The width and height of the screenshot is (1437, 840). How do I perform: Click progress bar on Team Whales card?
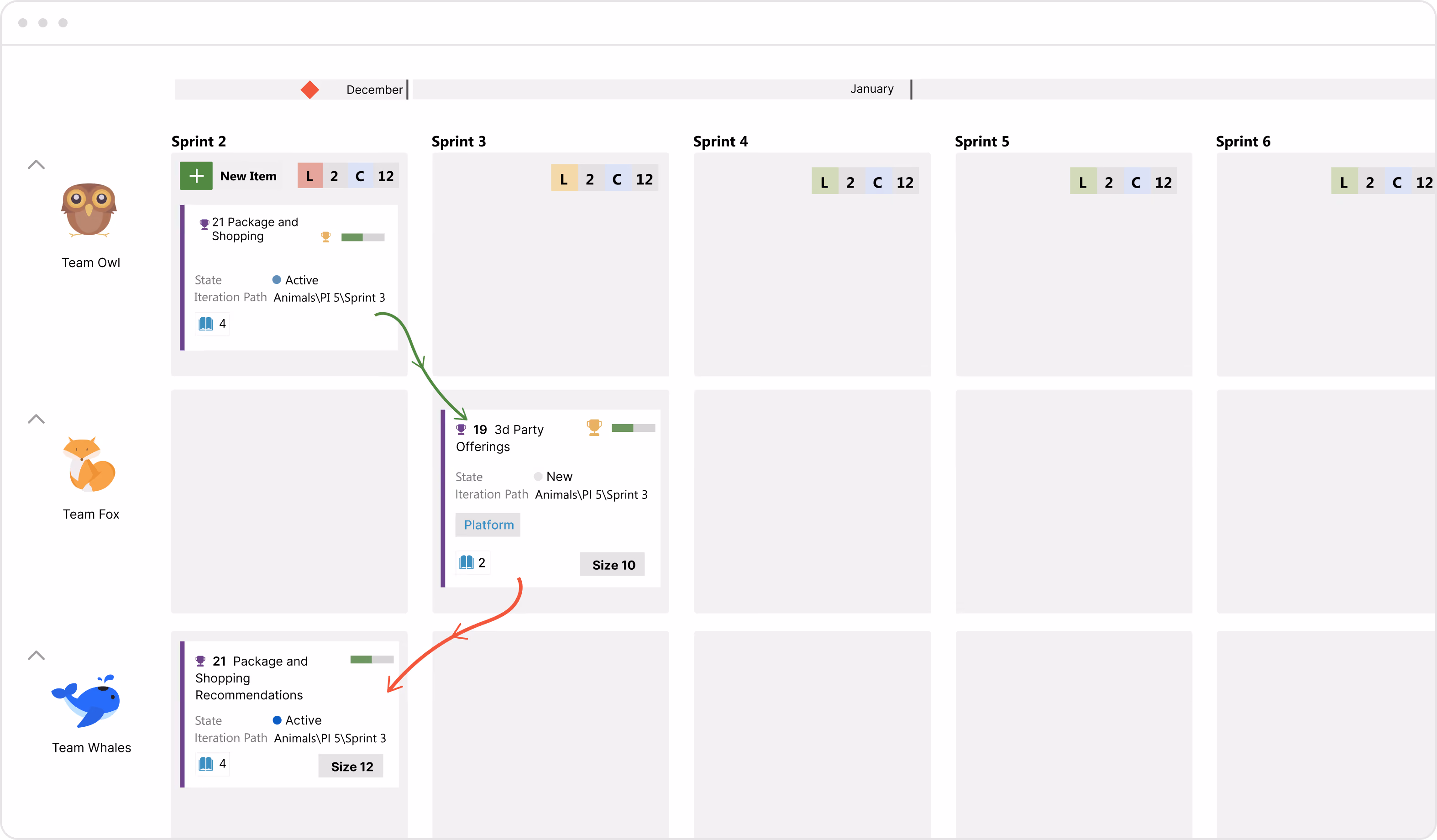coord(372,660)
